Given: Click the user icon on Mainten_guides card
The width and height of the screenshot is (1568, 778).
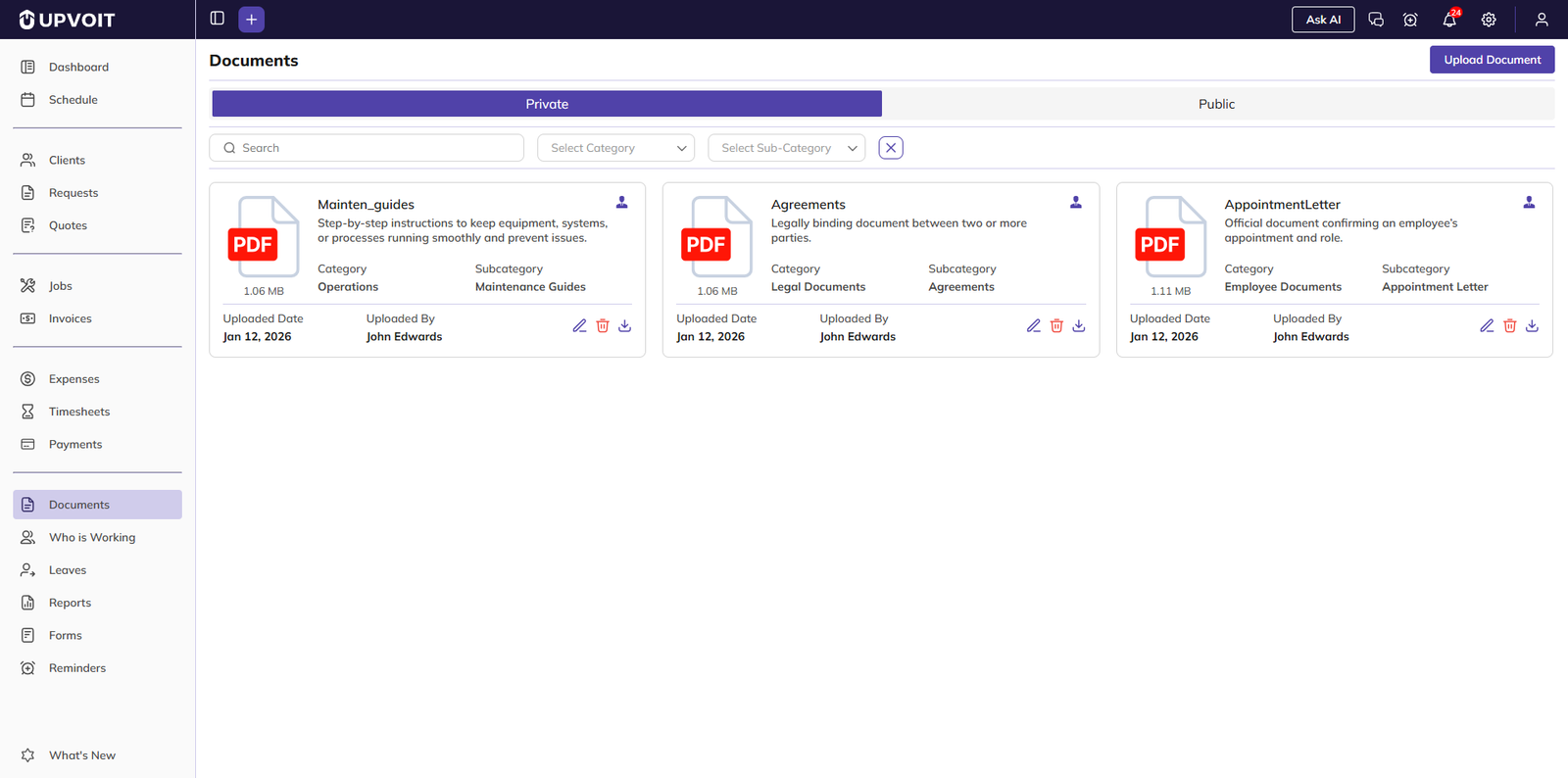Looking at the screenshot, I should point(621,202).
